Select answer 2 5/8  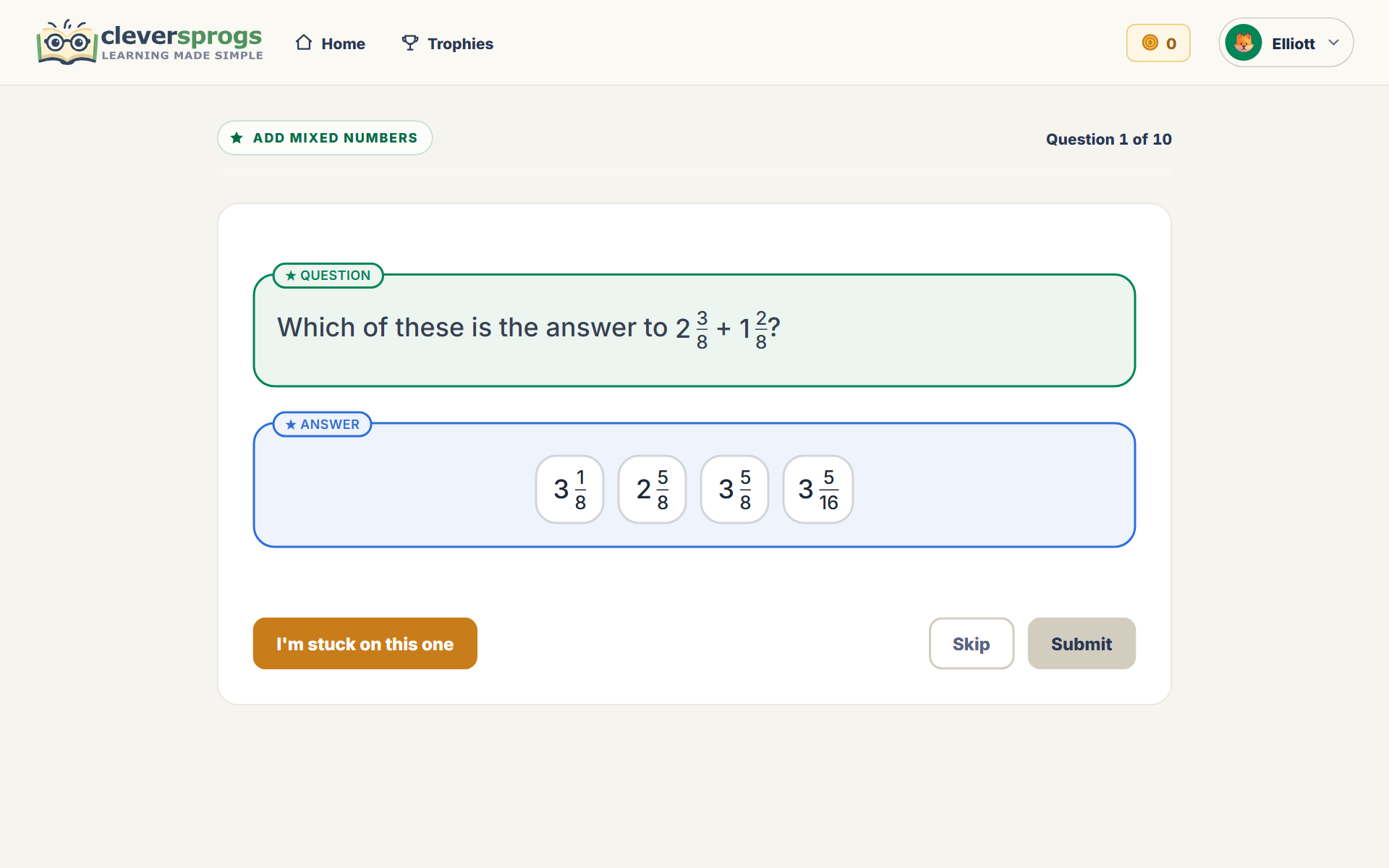pyautogui.click(x=652, y=489)
